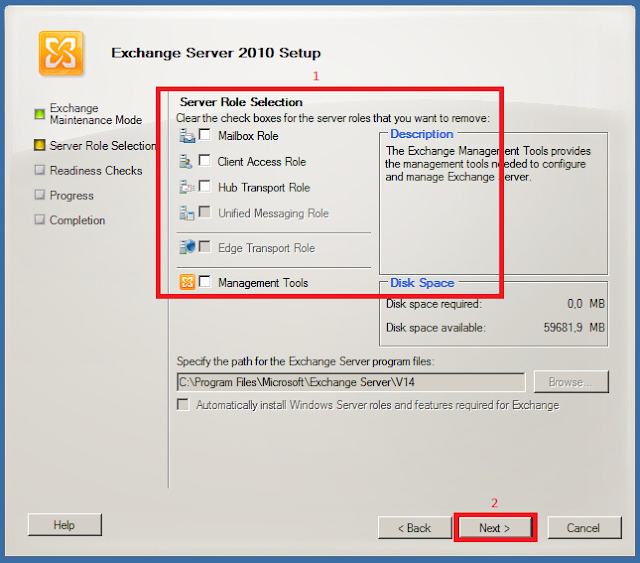Click the Description group heading

tap(422, 134)
